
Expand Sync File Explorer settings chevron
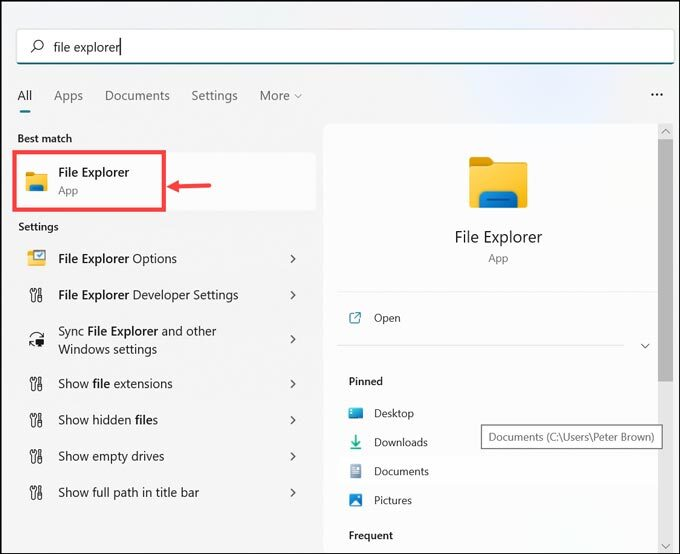click(293, 339)
